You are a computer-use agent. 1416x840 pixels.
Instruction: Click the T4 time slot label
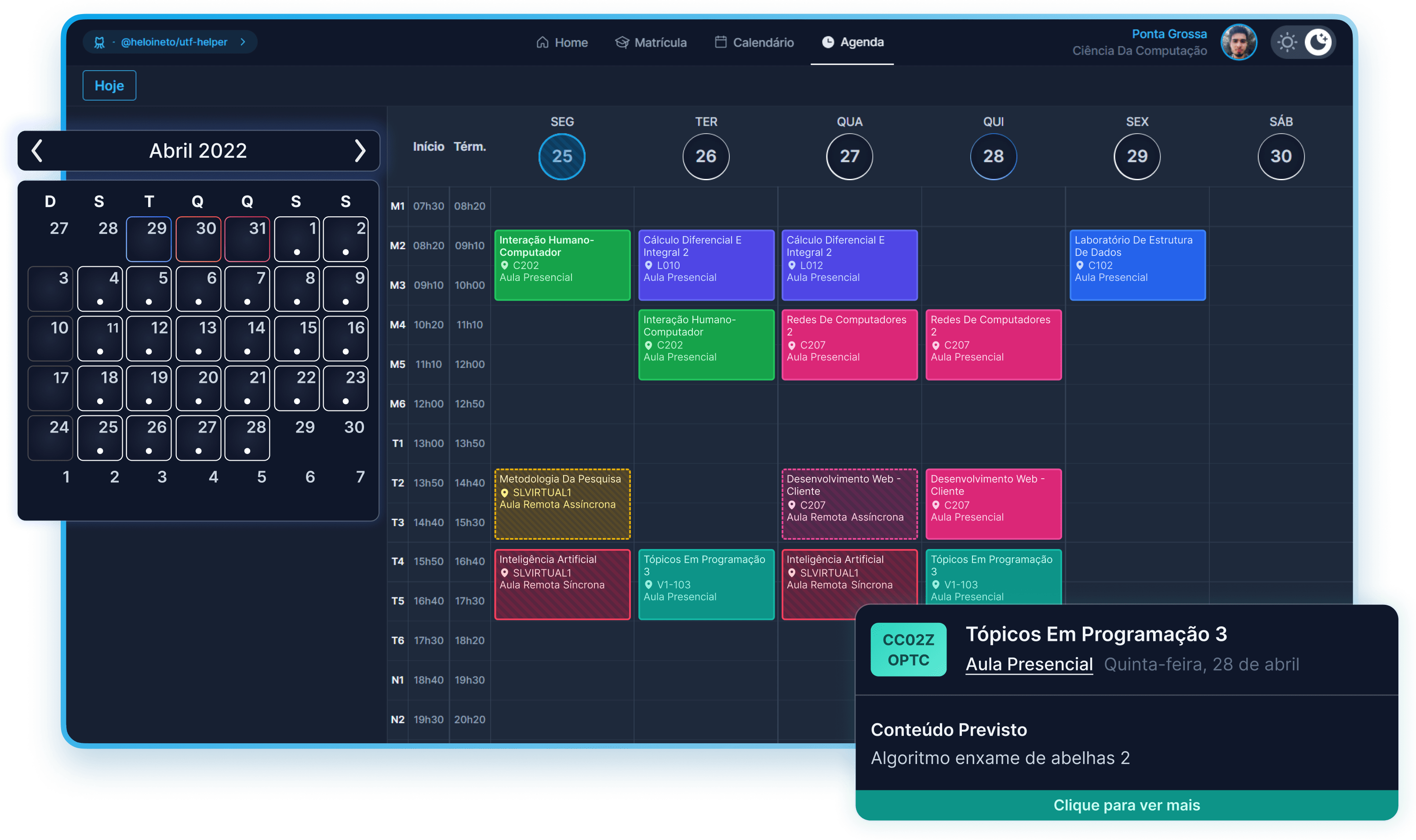pos(397,561)
